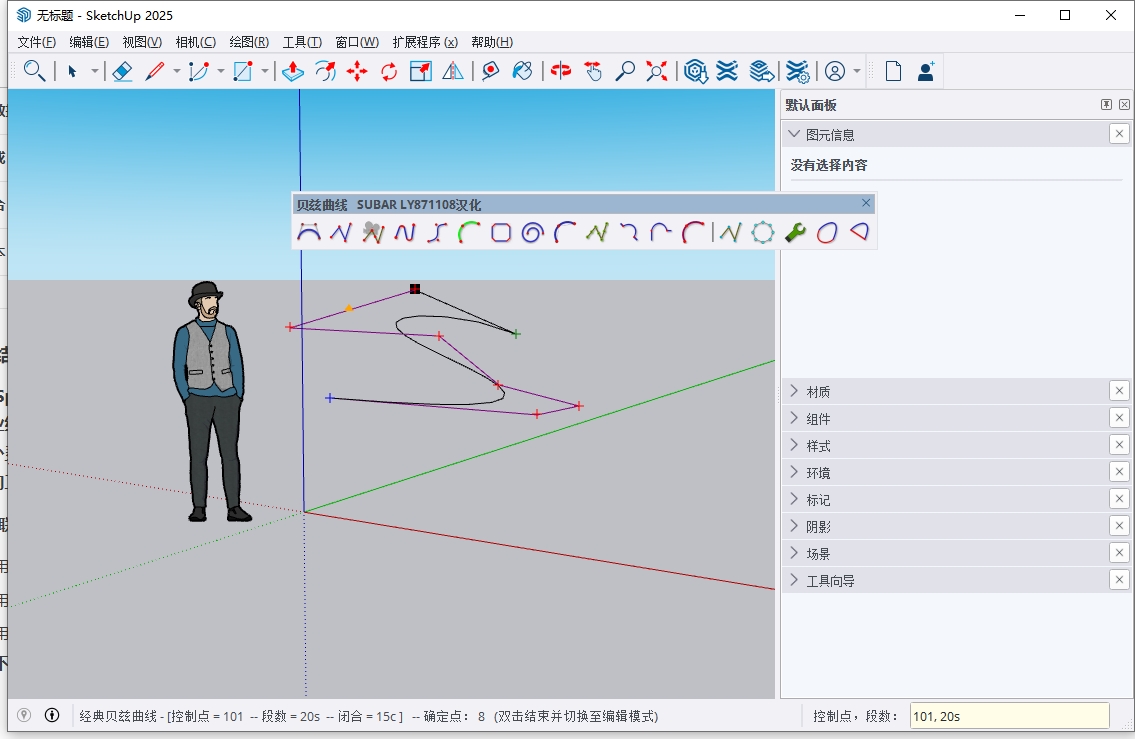This screenshot has height=739, width=1135.
Task: Close the 材质 panel with its X
Action: pos(1119,391)
